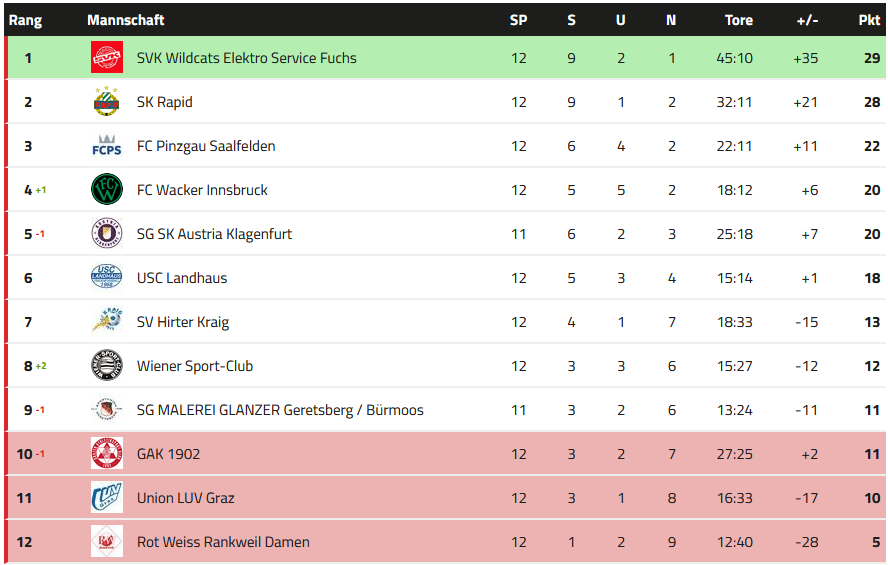Click the Wiener Sport-Club crest
Image resolution: width=888 pixels, height=565 pixels.
tap(107, 366)
